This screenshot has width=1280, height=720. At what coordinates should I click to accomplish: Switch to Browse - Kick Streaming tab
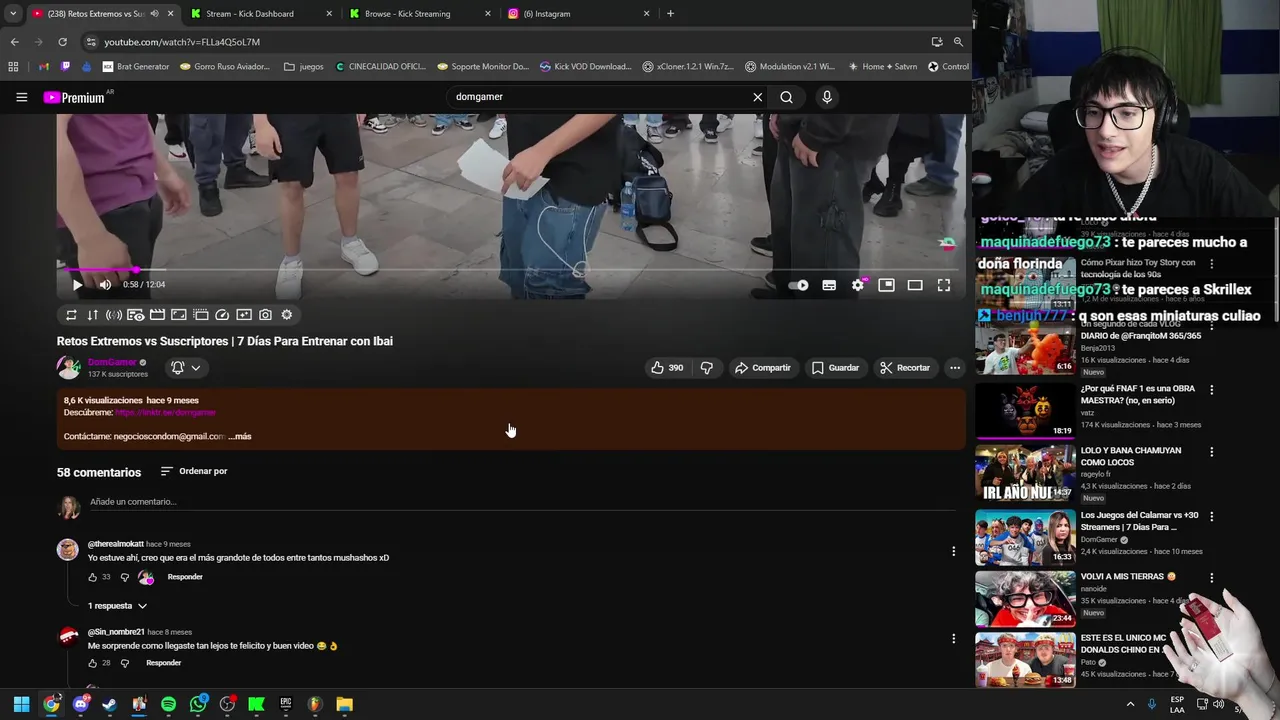pos(418,14)
